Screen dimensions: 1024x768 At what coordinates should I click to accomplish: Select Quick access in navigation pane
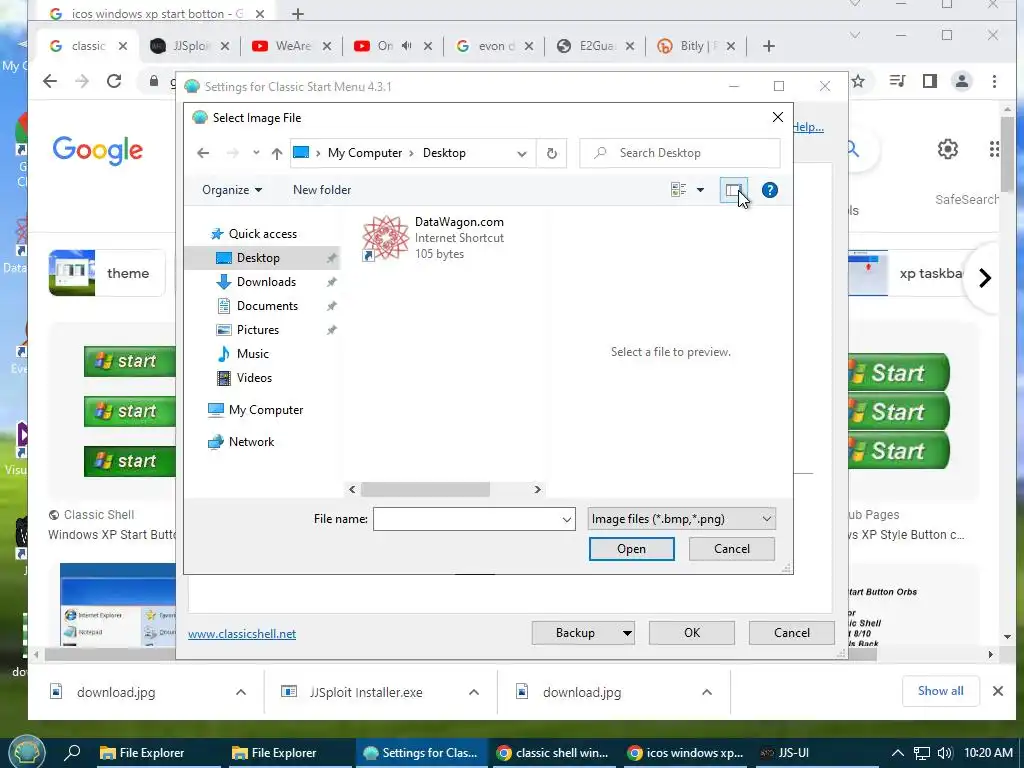tap(263, 234)
